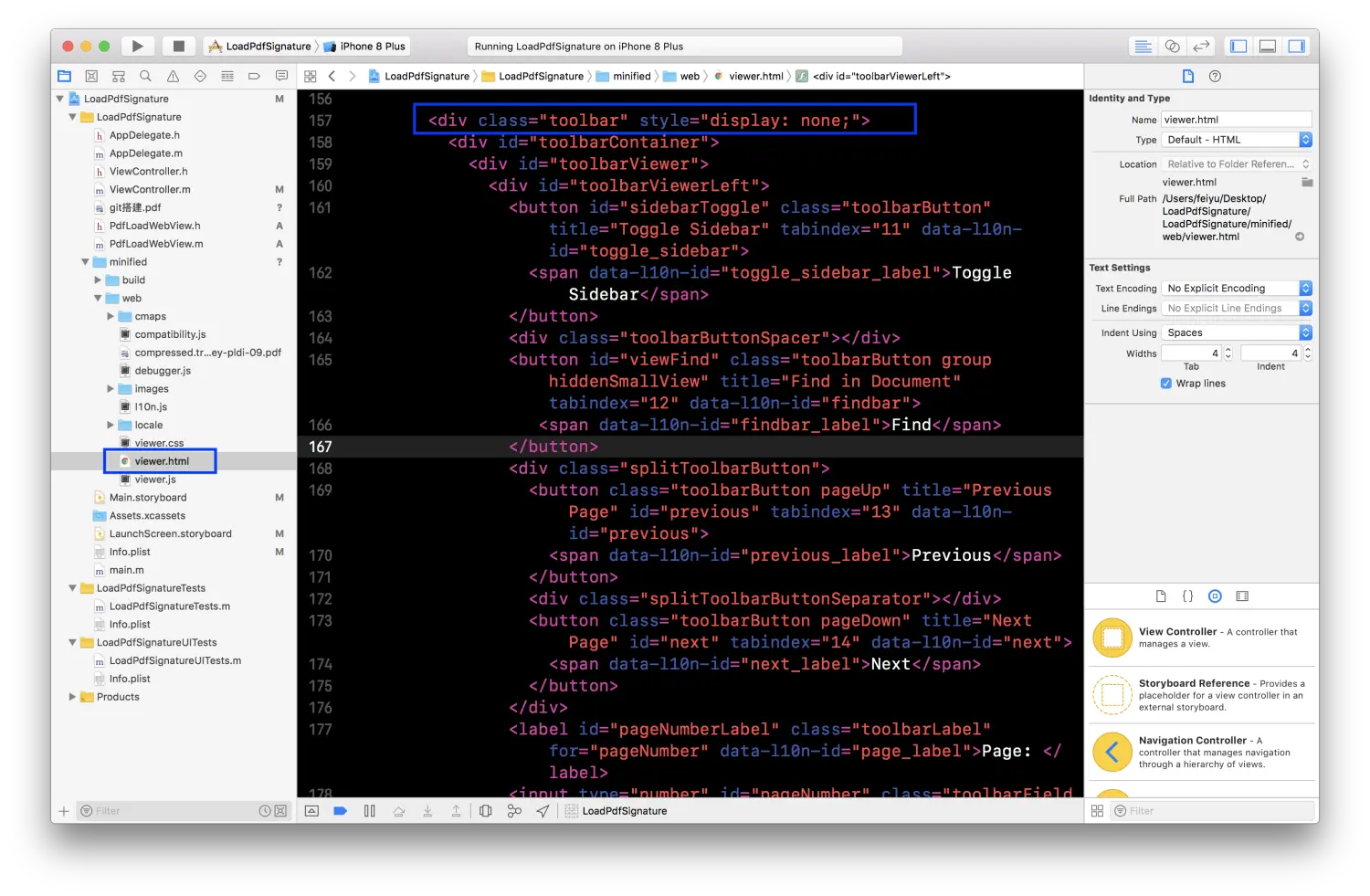Screen dimensions: 1370x896
Task: Click the file Name input field
Action: tap(1236, 120)
